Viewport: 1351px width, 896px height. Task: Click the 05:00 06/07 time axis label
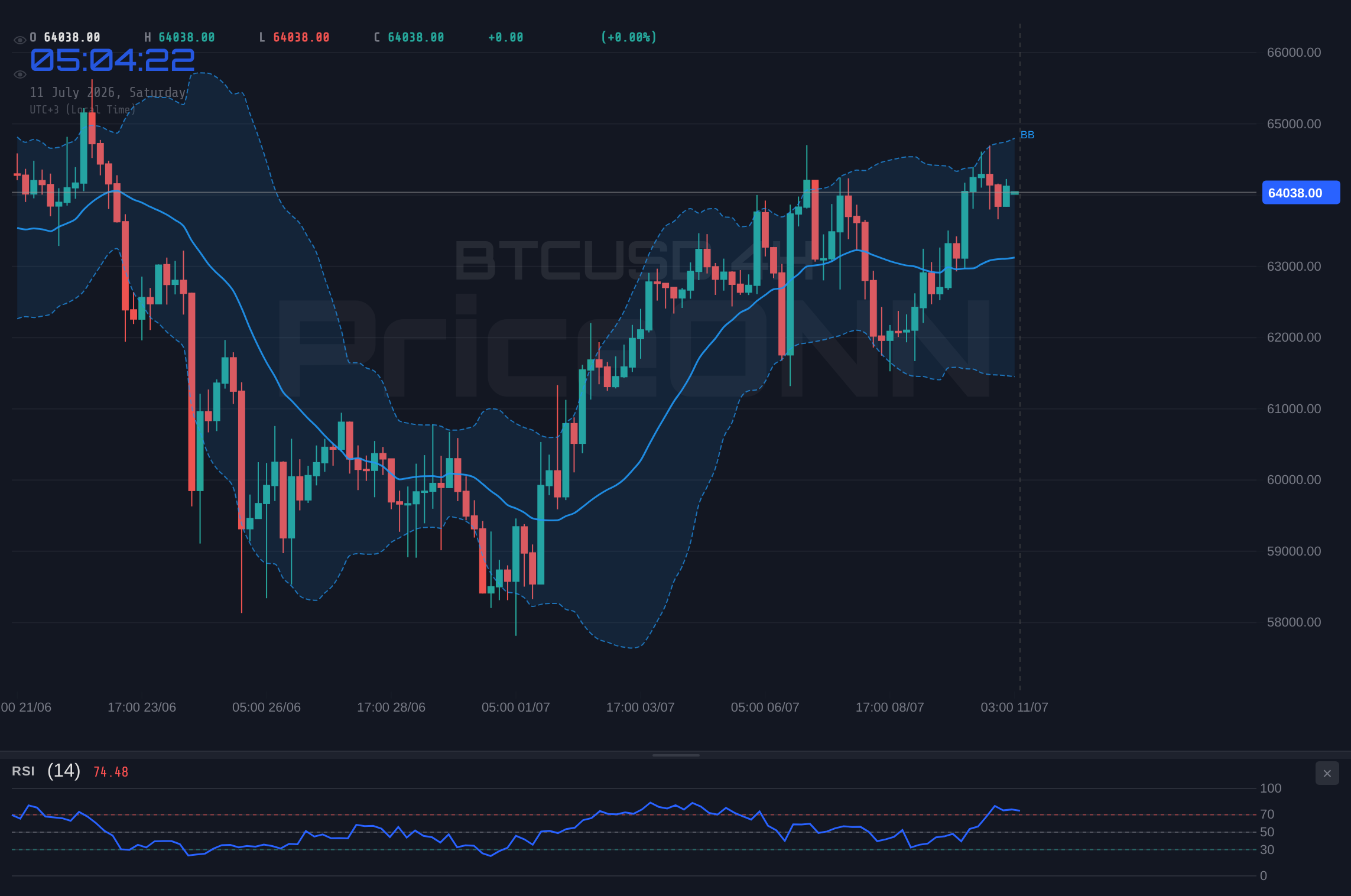765,707
